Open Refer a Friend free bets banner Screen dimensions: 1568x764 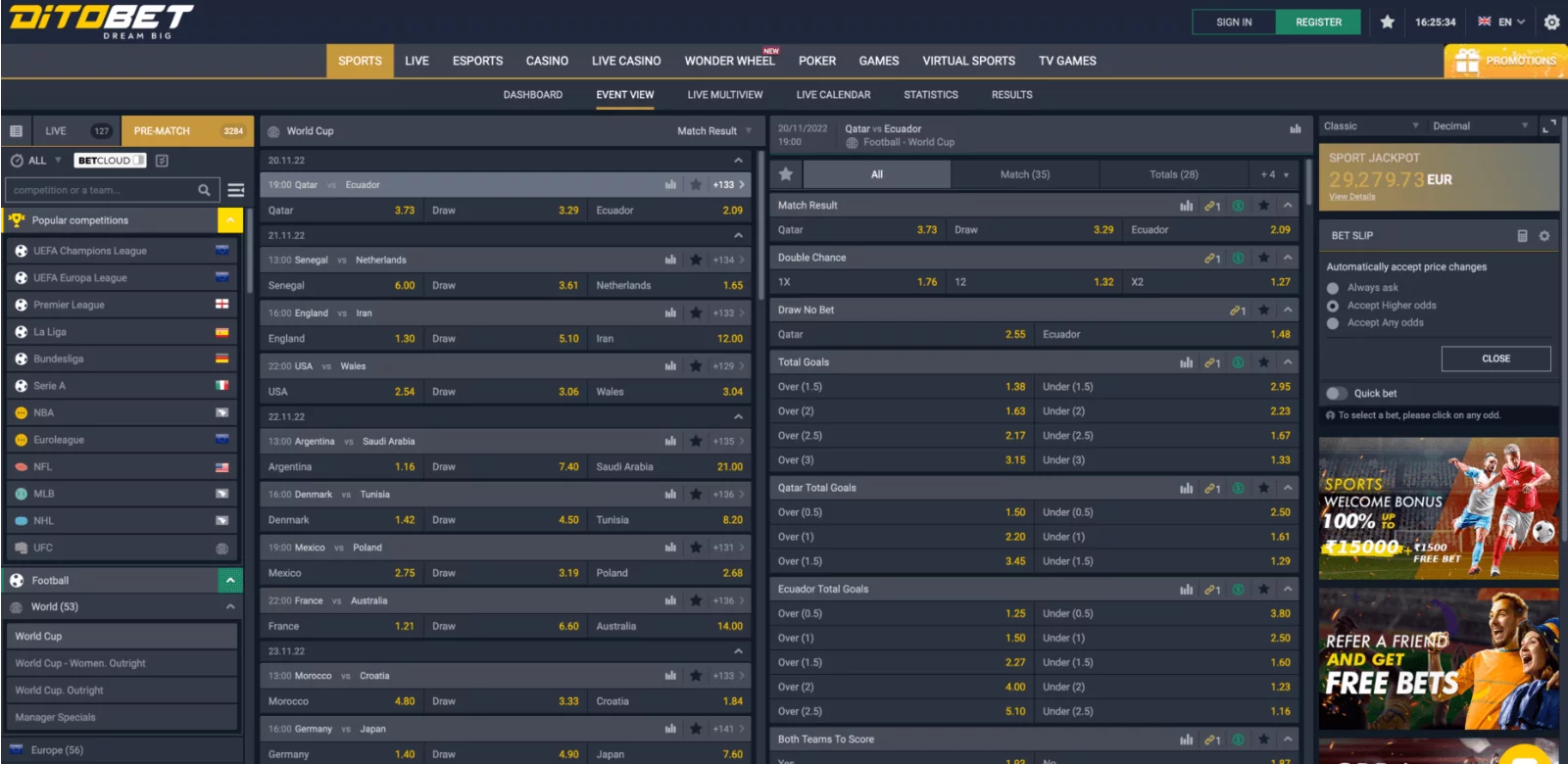(1439, 659)
